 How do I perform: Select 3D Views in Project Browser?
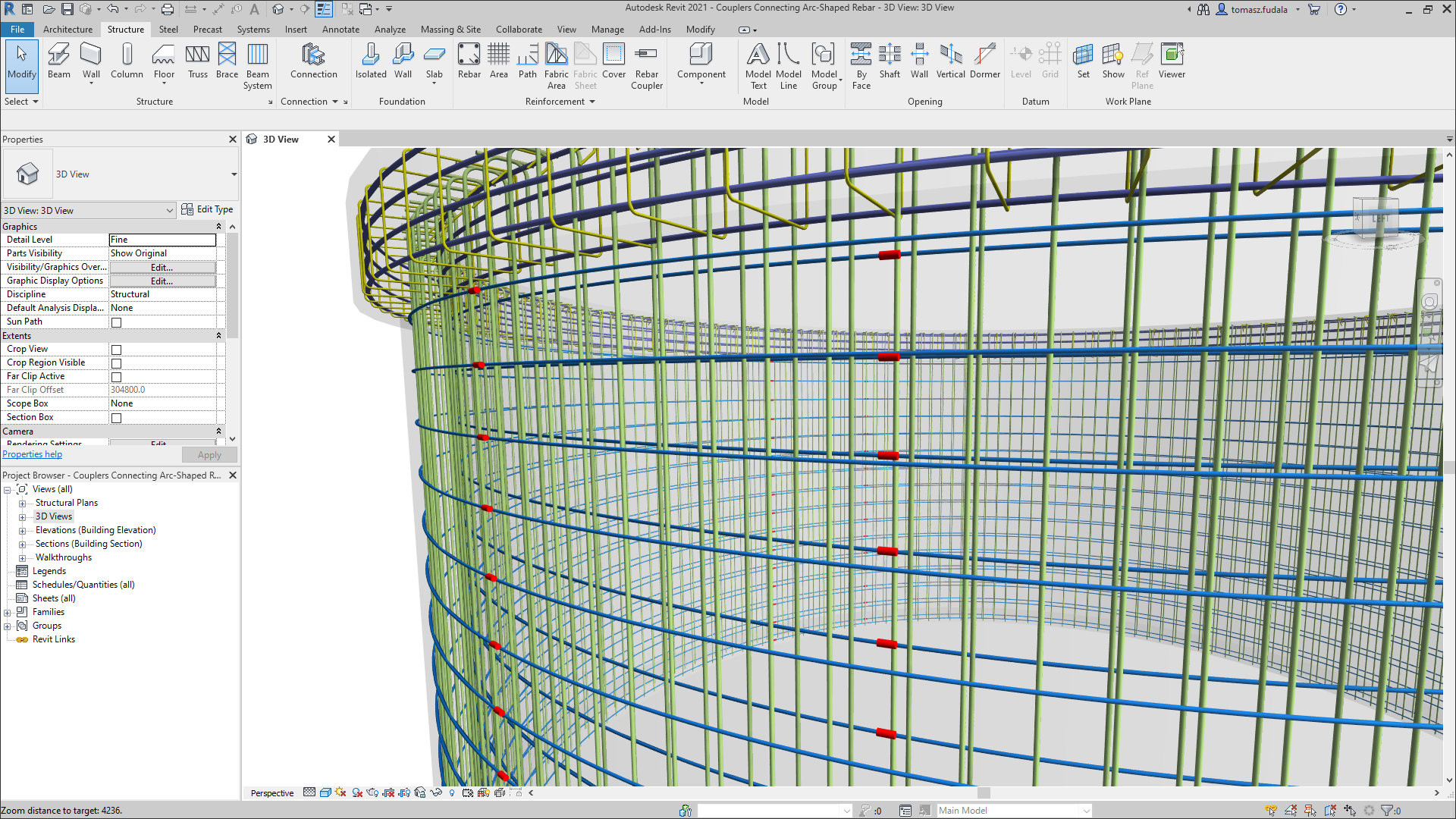pyautogui.click(x=54, y=516)
